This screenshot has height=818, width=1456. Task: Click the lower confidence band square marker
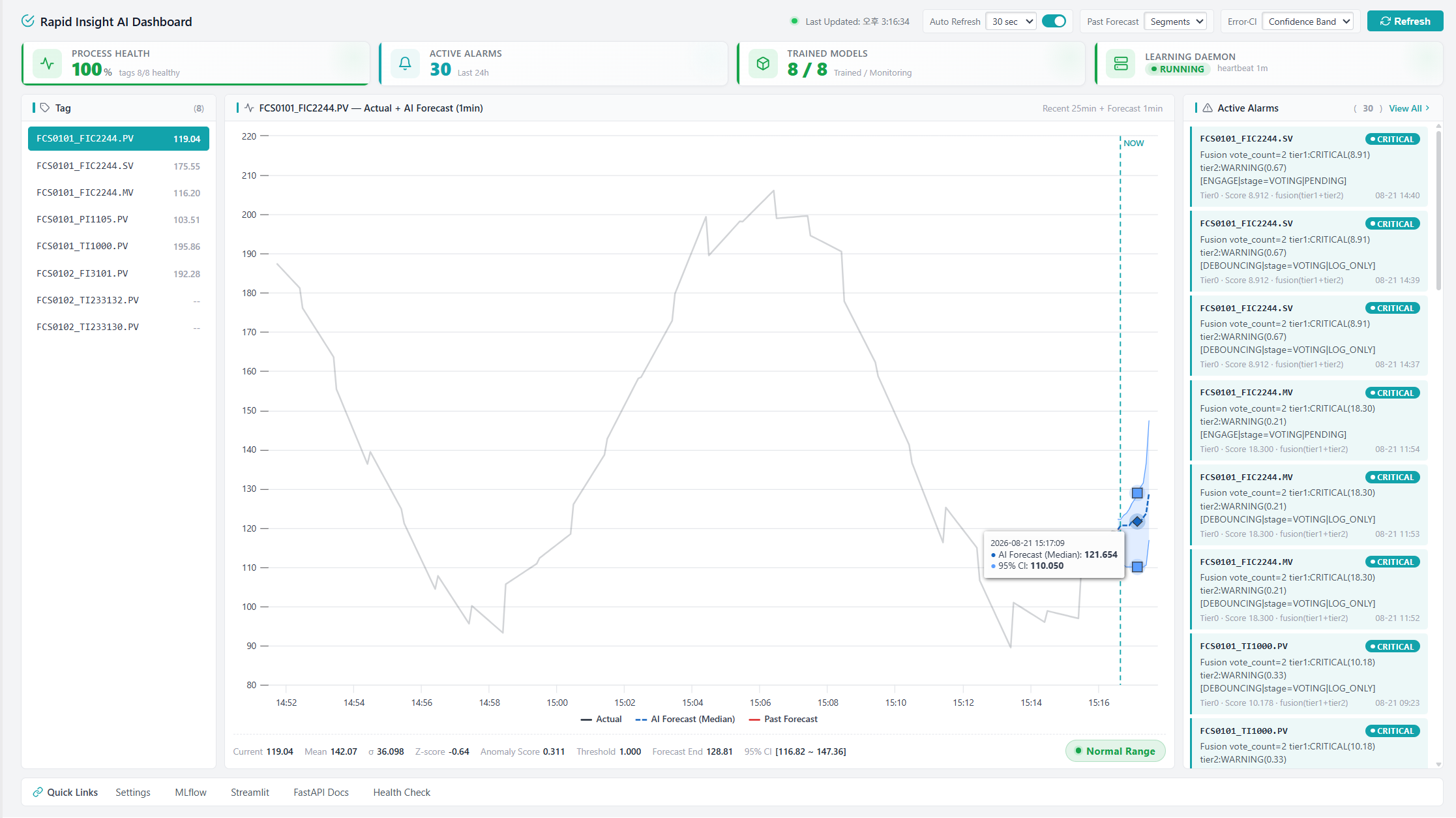1137,567
